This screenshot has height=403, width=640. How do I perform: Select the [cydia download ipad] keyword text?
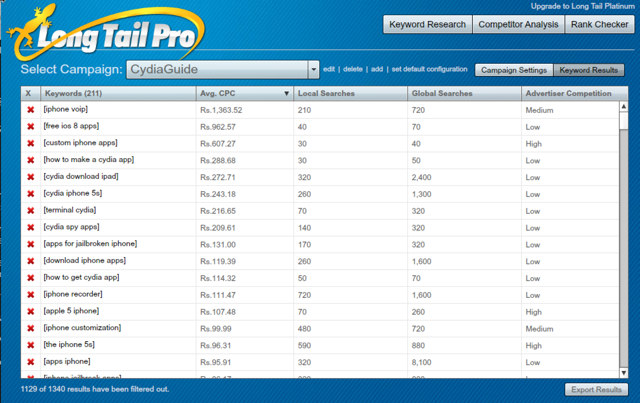click(x=81, y=176)
